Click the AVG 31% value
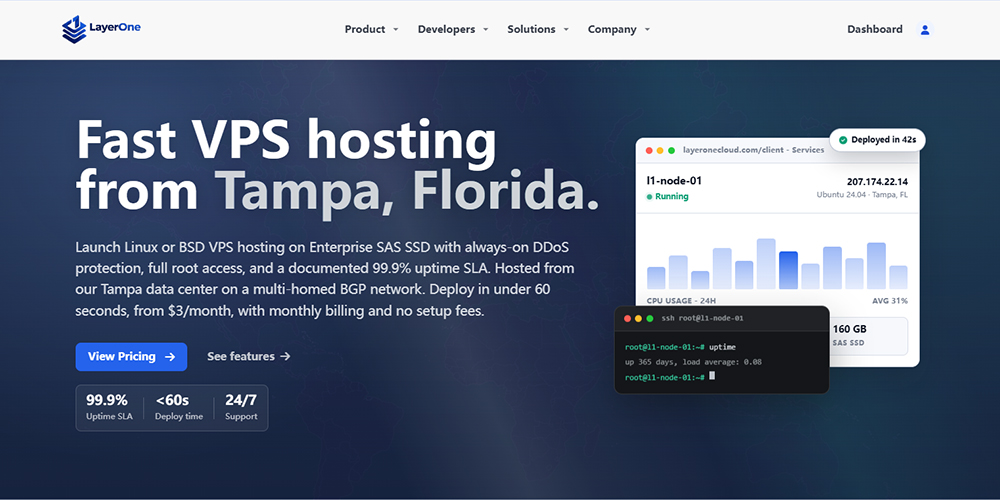Screen dimensions: 1000x500 [x=890, y=300]
